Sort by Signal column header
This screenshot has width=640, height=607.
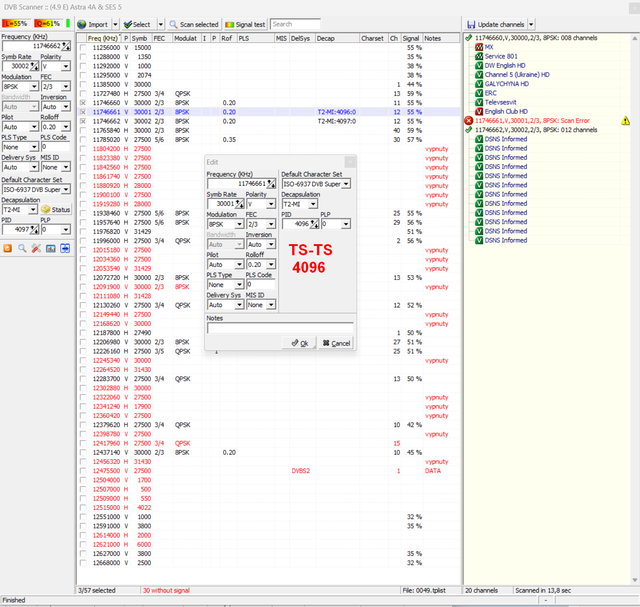pyautogui.click(x=411, y=38)
